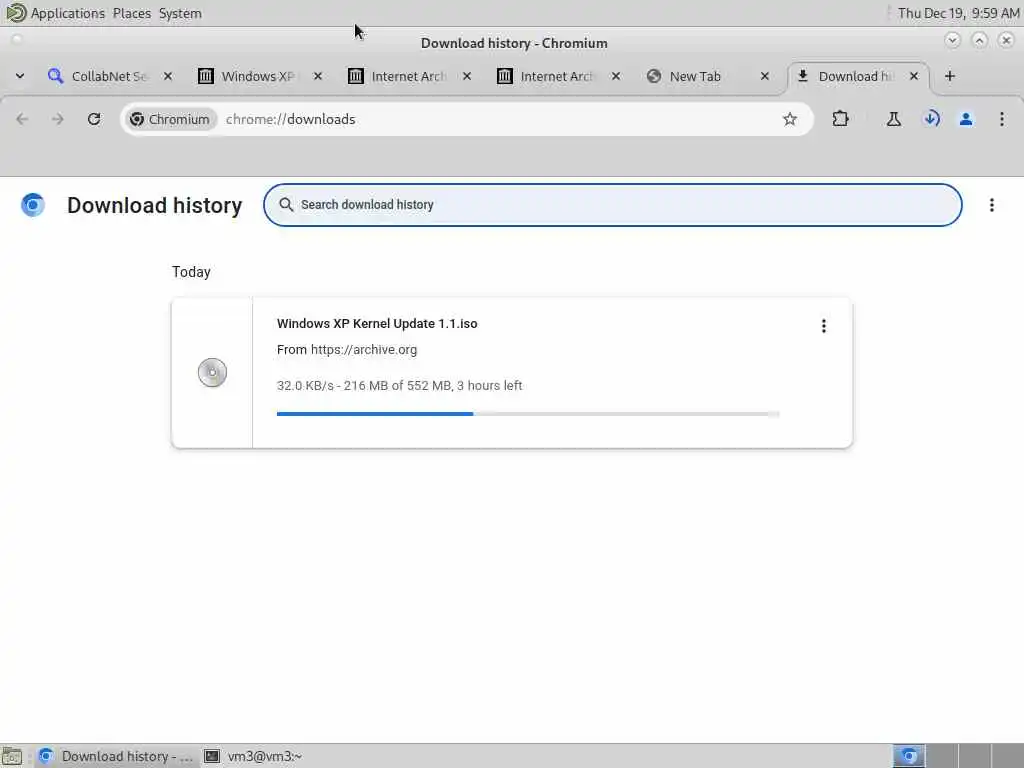Open the Chromium three-dot main menu

point(1002,119)
